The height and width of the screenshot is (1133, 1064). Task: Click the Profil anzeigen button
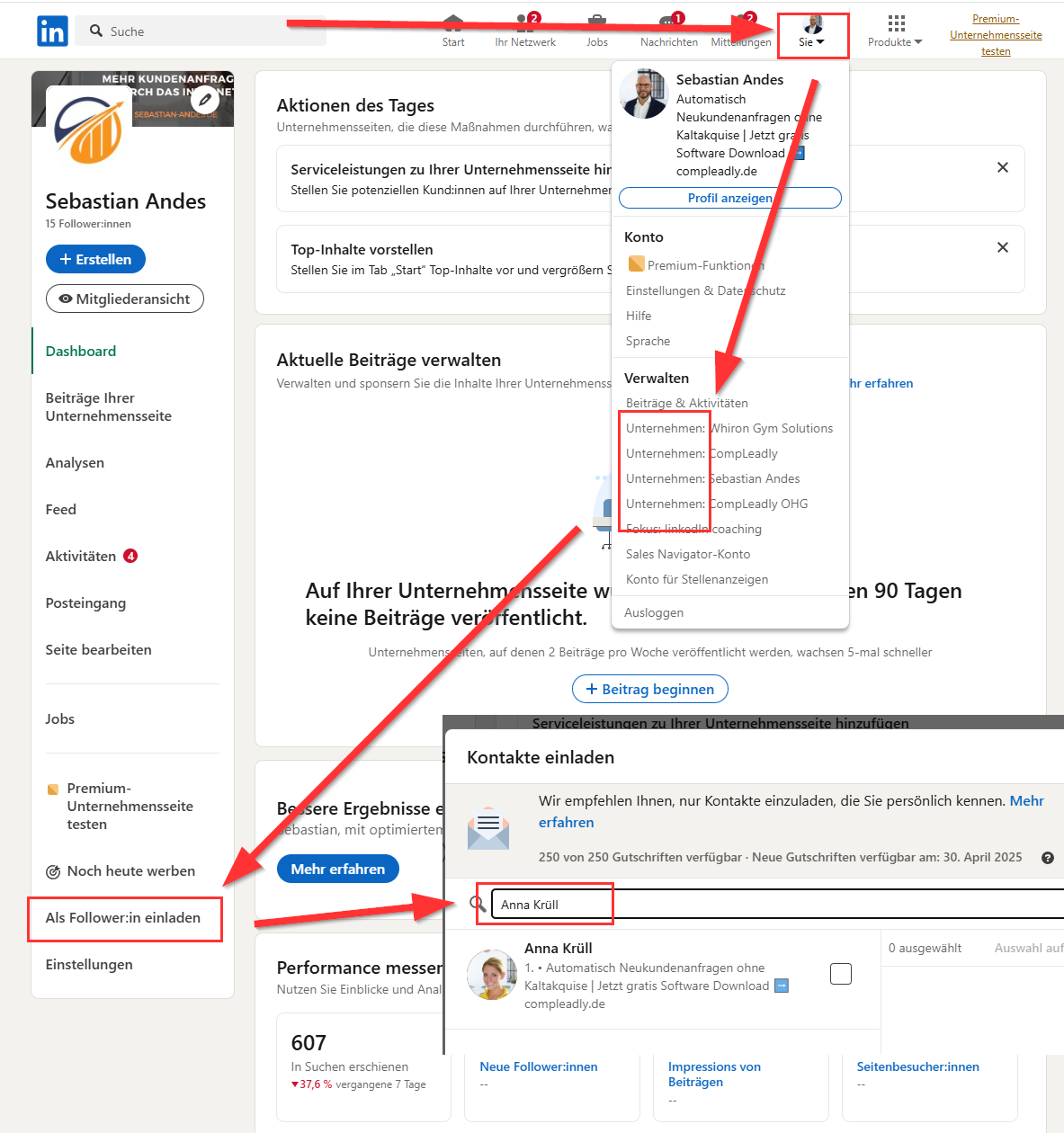[729, 198]
